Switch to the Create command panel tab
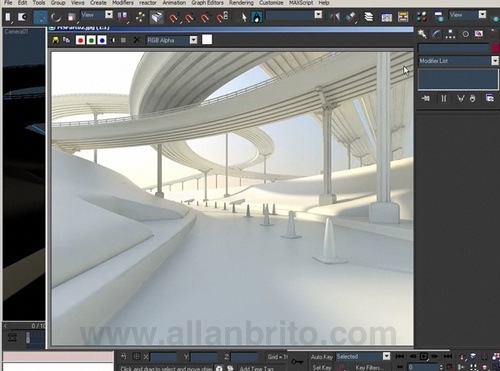The height and width of the screenshot is (371, 500). [x=422, y=34]
